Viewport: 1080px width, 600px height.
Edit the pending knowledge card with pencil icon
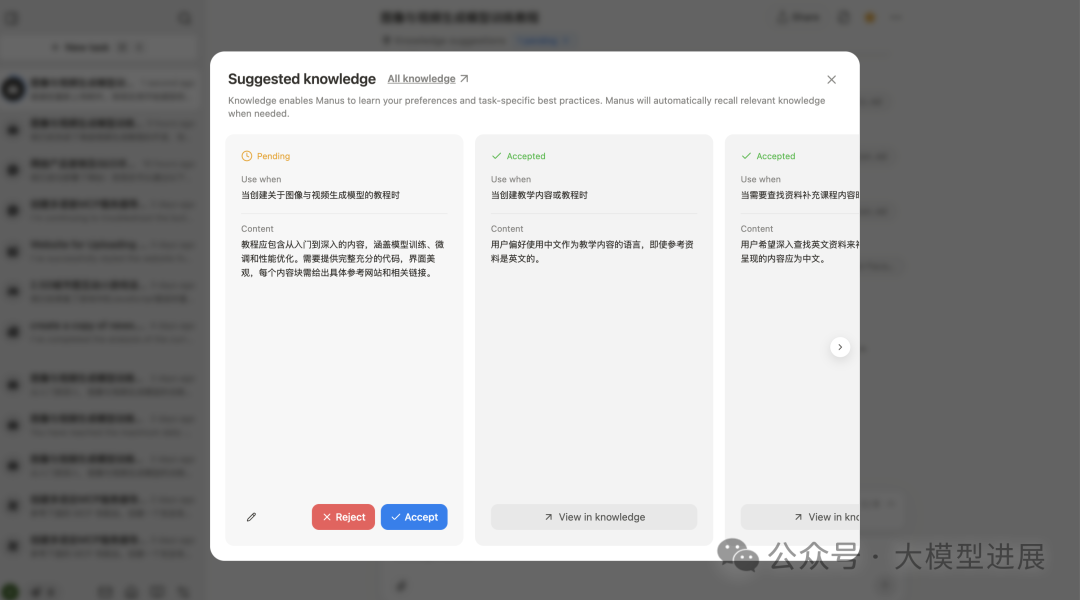point(251,517)
